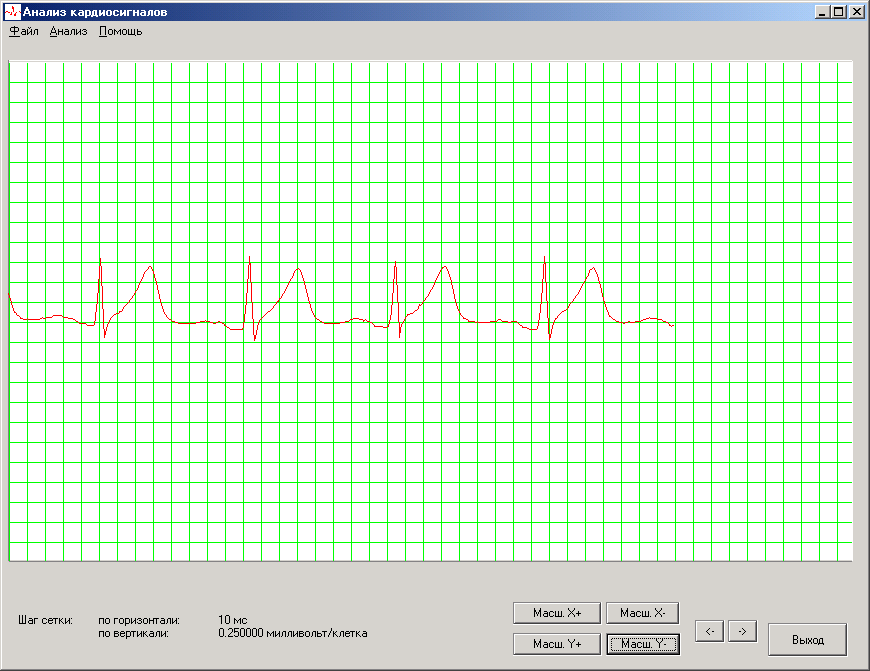Click the 'Шаг сетки:' label

click(x=45, y=620)
